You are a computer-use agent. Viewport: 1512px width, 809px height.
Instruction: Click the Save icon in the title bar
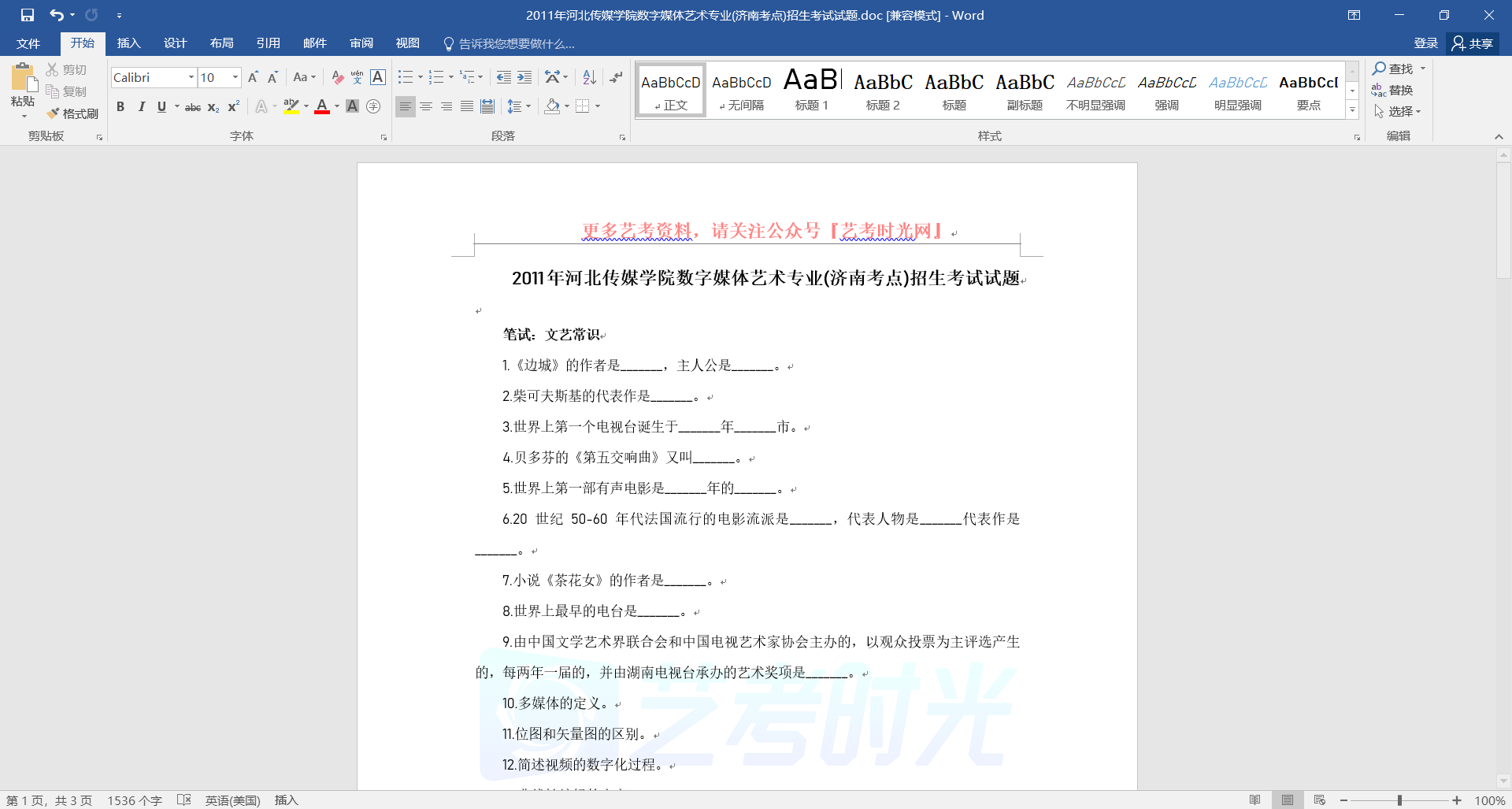coord(28,15)
